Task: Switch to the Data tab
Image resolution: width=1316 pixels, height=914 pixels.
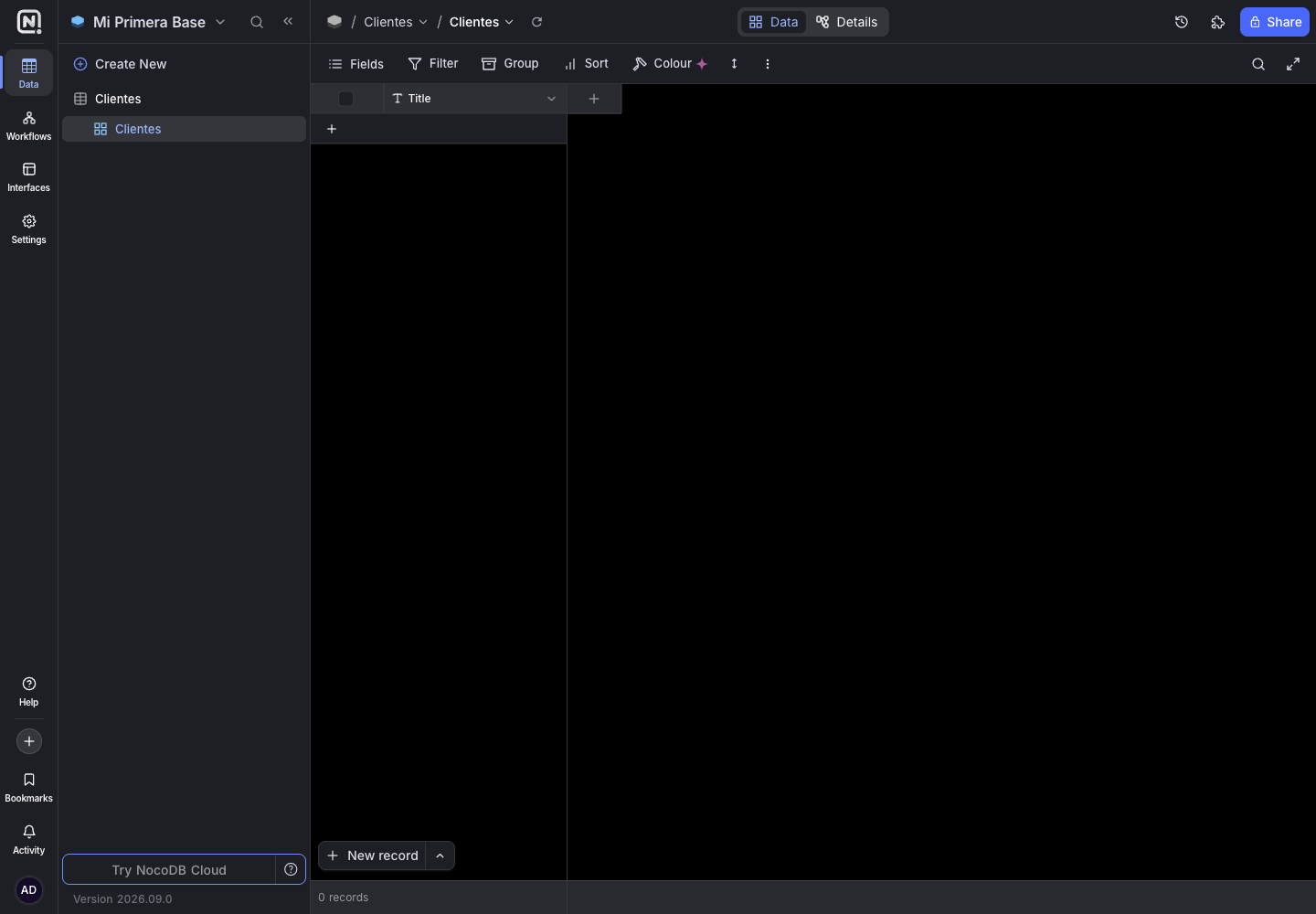Action: click(773, 22)
